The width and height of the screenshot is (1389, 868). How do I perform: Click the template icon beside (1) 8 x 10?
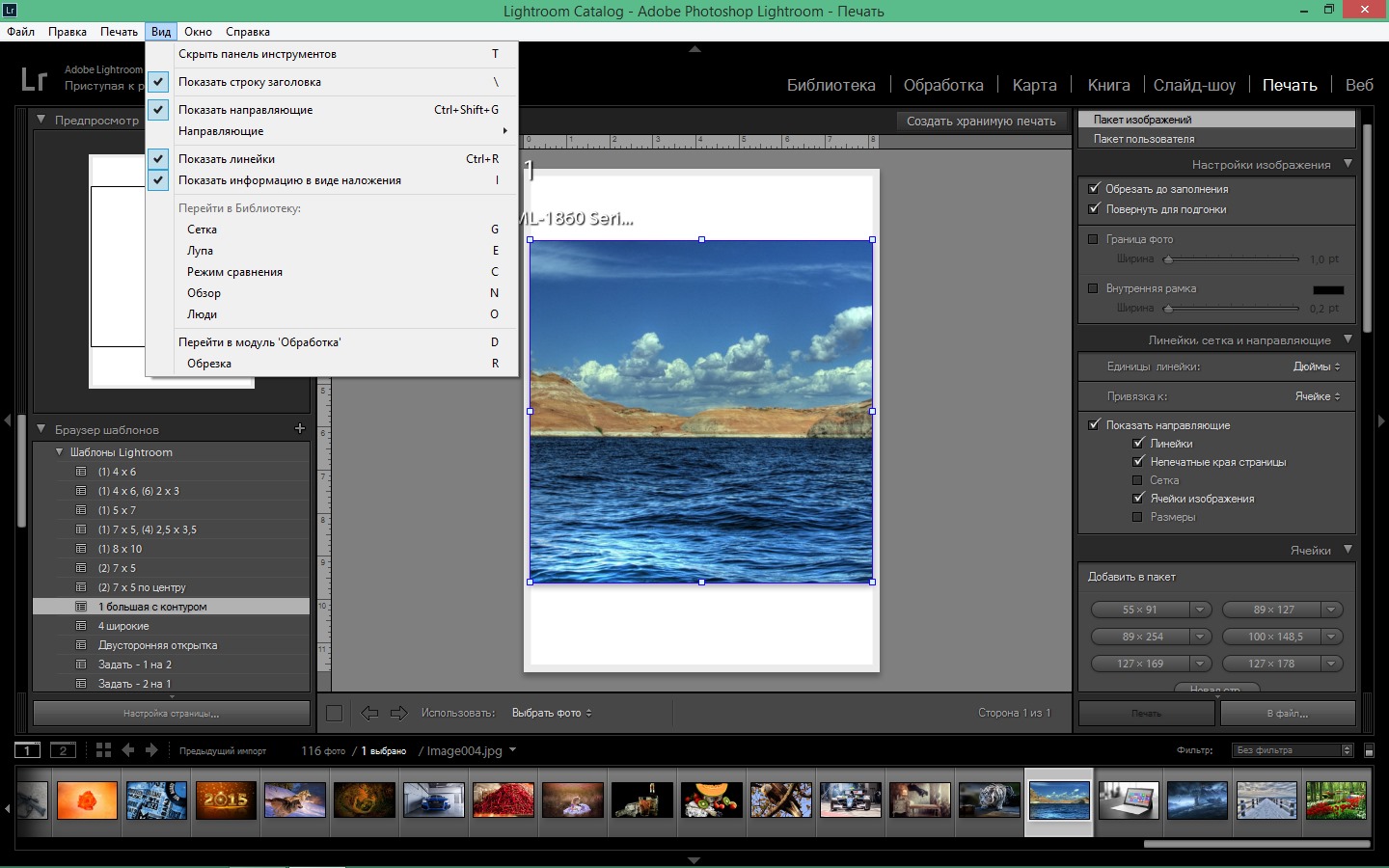(x=82, y=549)
